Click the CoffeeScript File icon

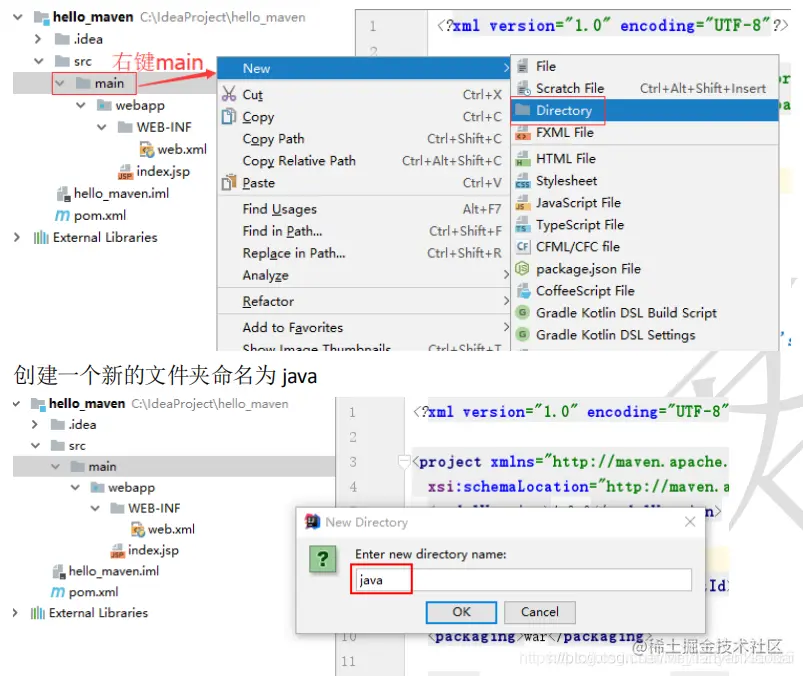pos(523,291)
